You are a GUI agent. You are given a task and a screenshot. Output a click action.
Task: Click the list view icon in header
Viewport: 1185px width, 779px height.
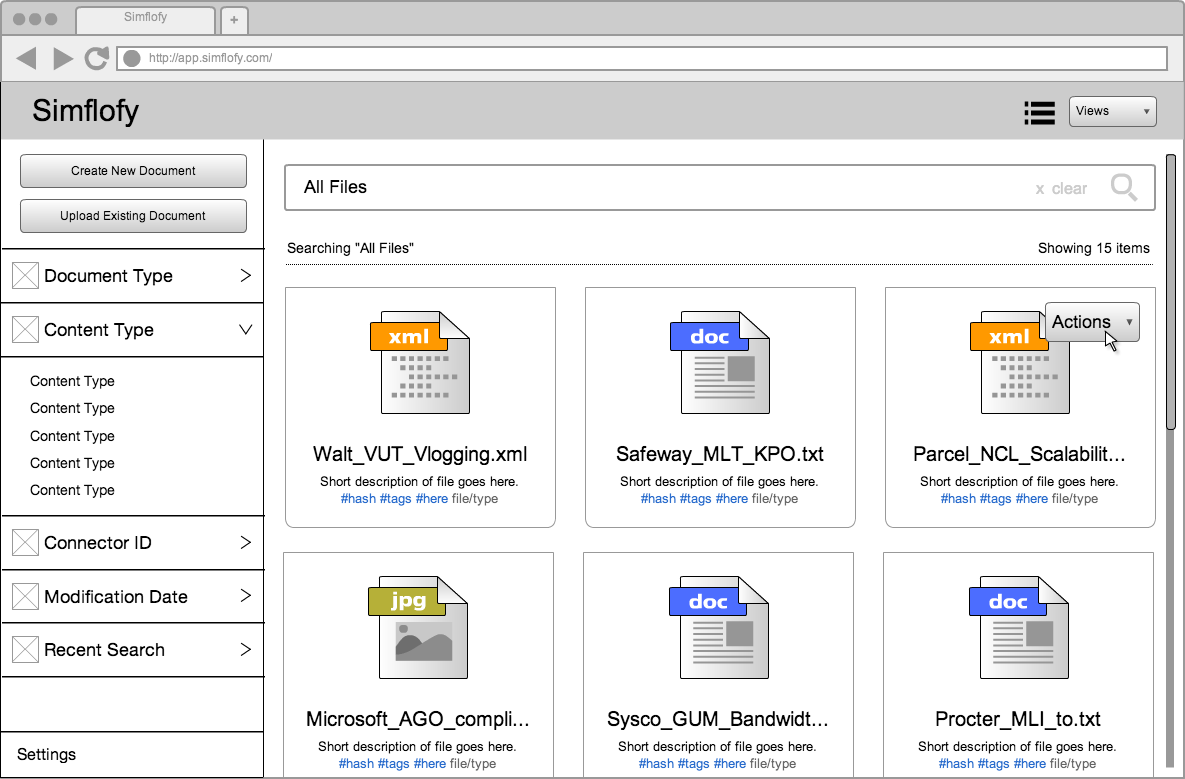point(1040,113)
